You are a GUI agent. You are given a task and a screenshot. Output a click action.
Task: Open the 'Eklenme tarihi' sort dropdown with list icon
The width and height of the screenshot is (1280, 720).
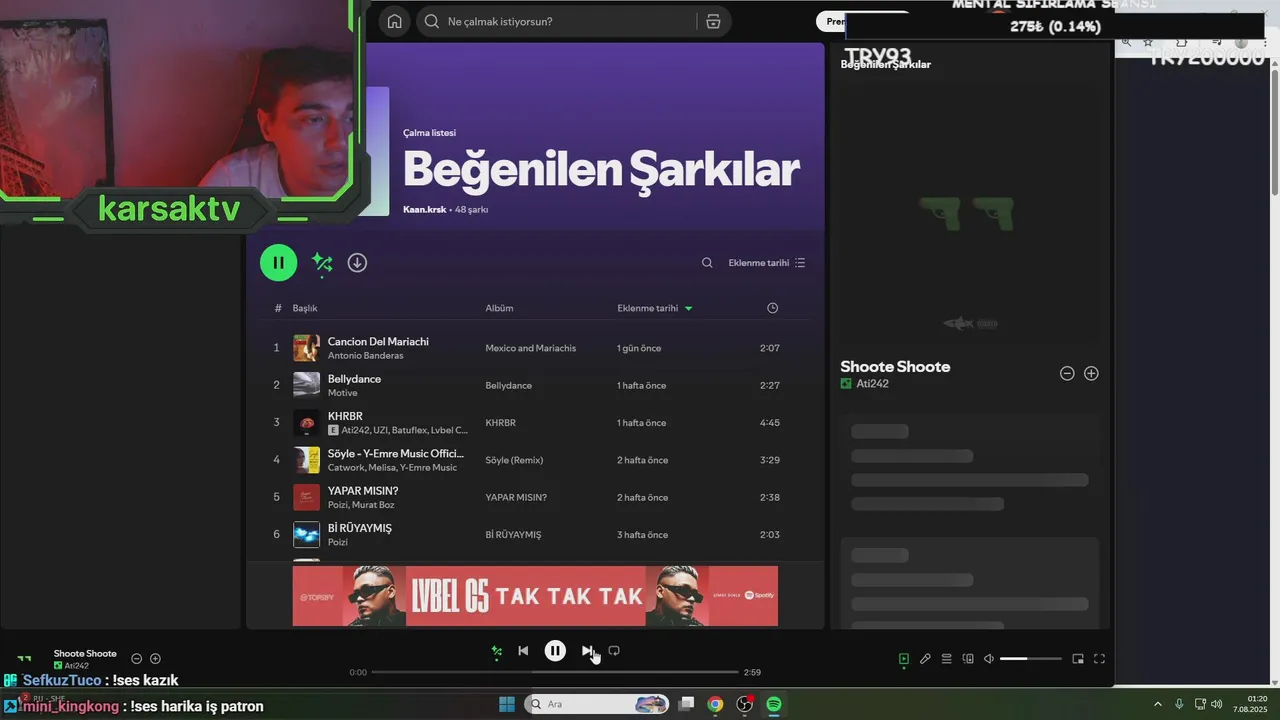[767, 263]
